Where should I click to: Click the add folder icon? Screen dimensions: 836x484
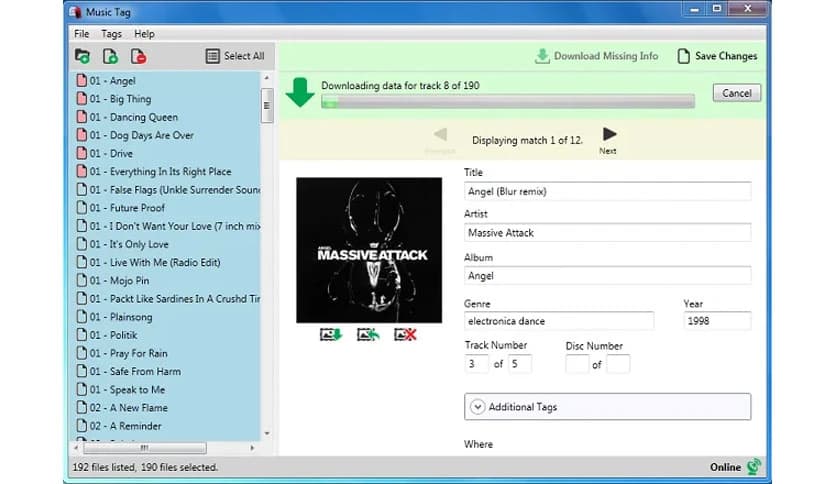pos(82,56)
